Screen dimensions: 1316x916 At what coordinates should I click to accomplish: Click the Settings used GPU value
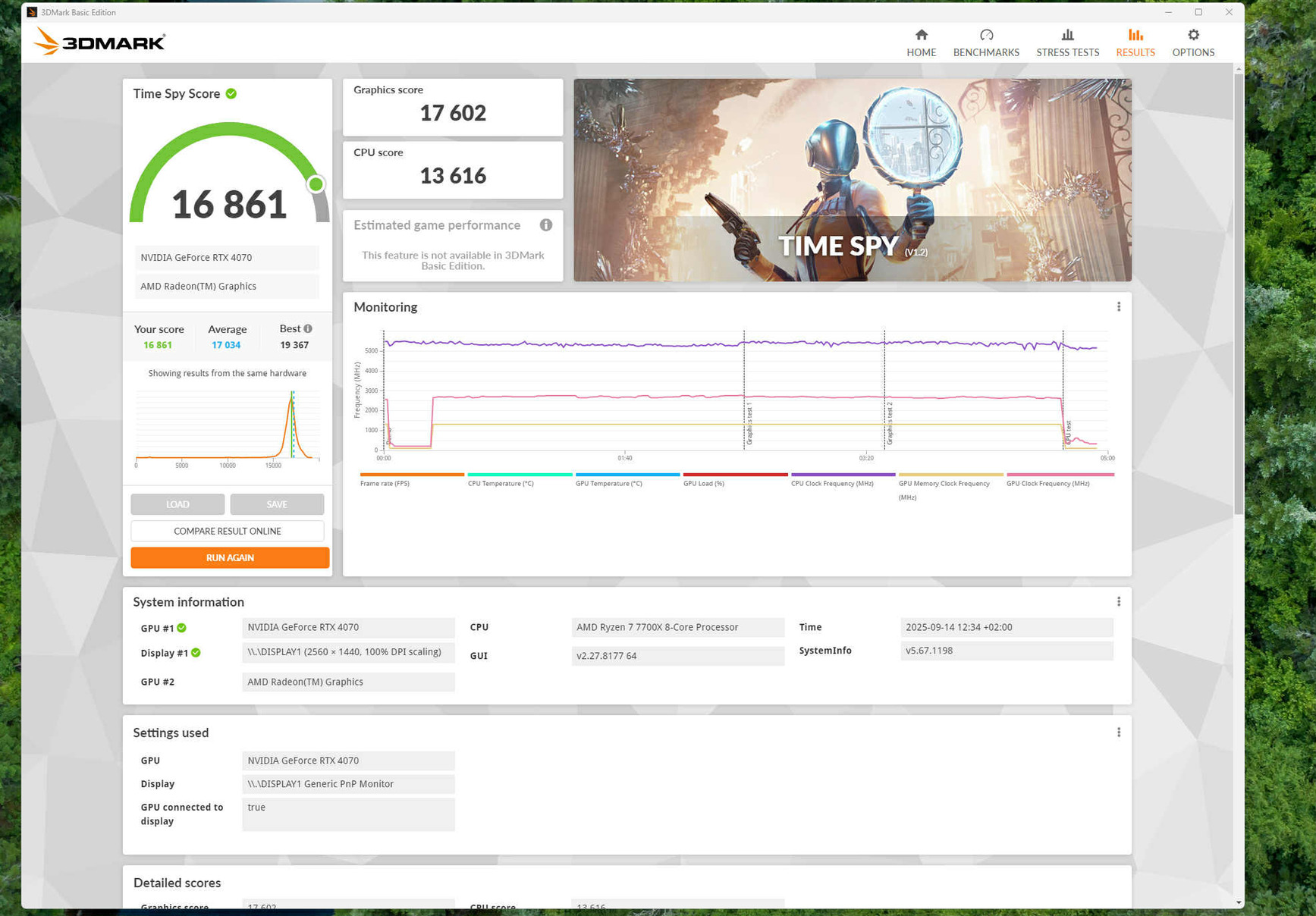point(348,761)
